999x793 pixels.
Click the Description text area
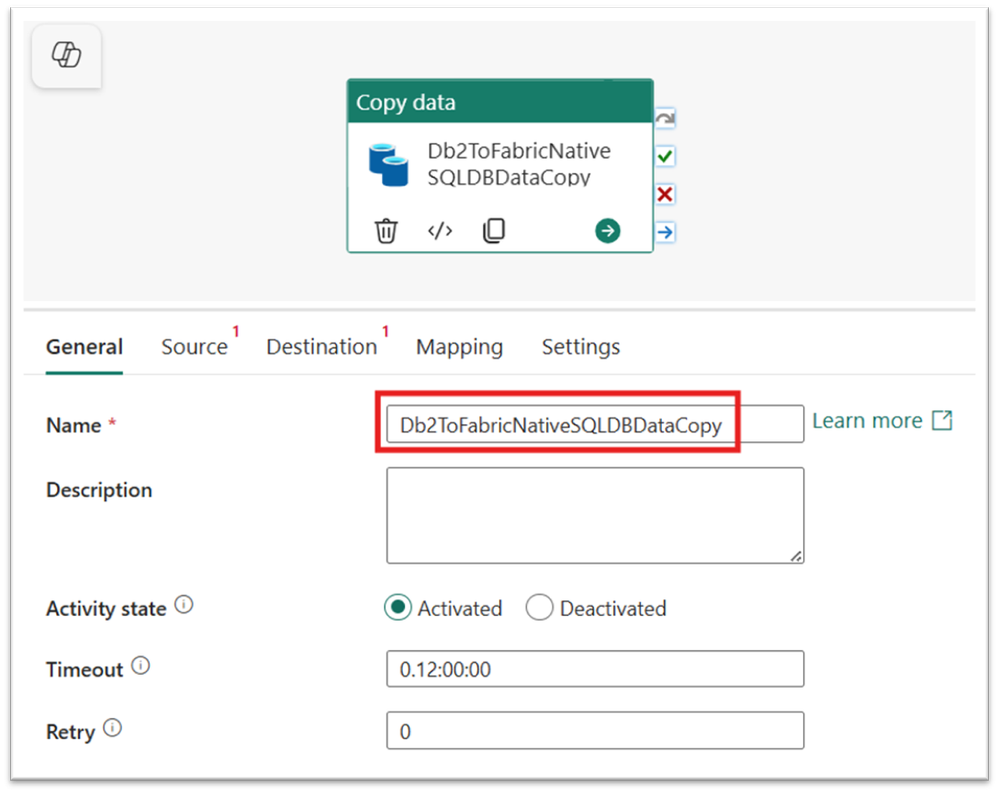point(595,515)
